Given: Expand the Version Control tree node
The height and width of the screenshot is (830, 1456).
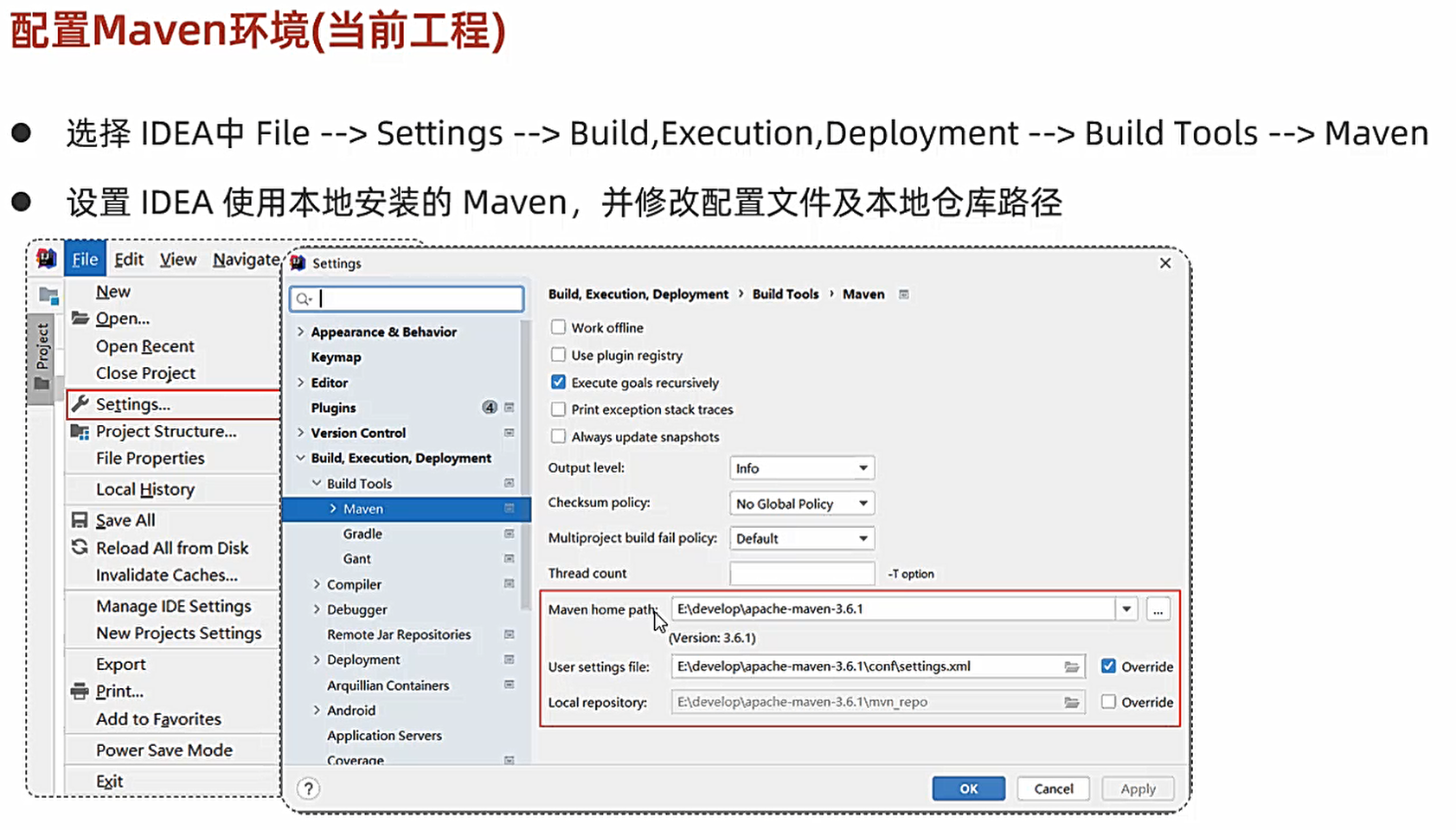Looking at the screenshot, I should (300, 432).
